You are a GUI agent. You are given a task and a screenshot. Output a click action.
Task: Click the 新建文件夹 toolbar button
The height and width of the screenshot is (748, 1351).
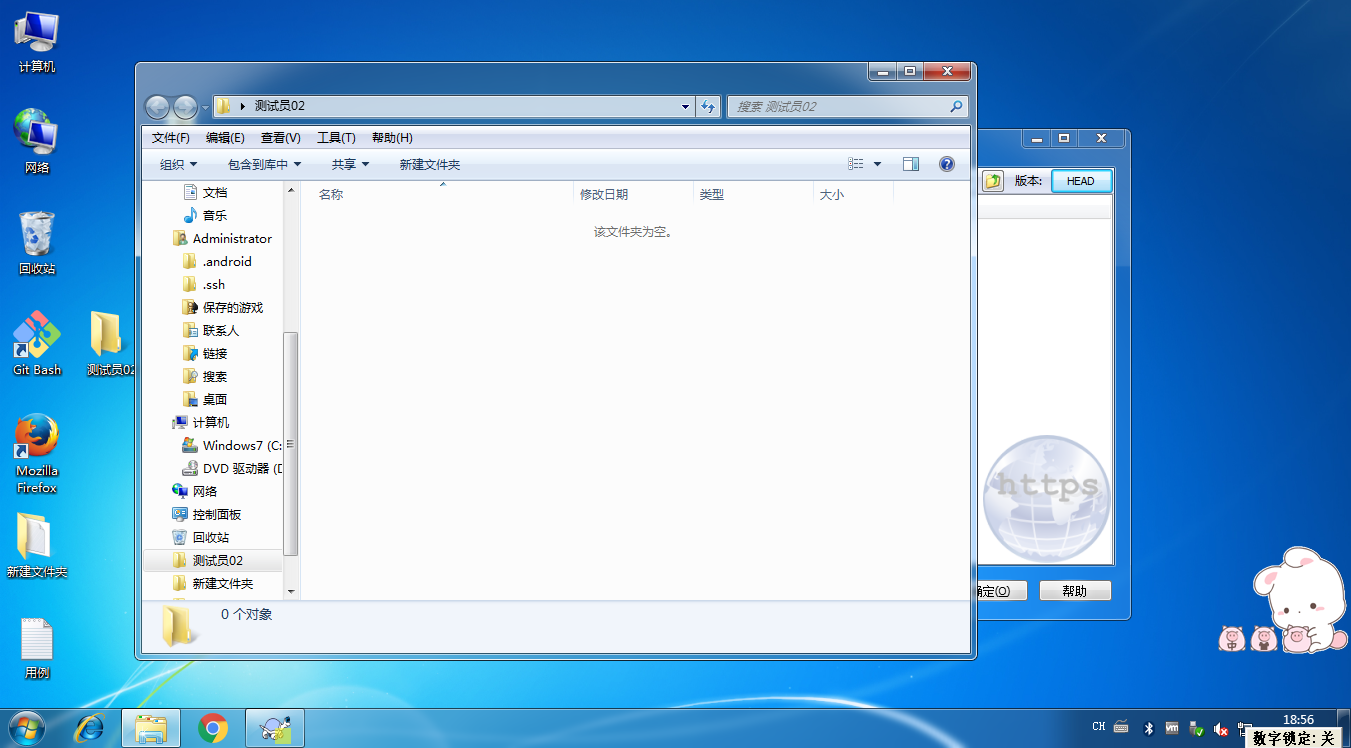point(430,164)
